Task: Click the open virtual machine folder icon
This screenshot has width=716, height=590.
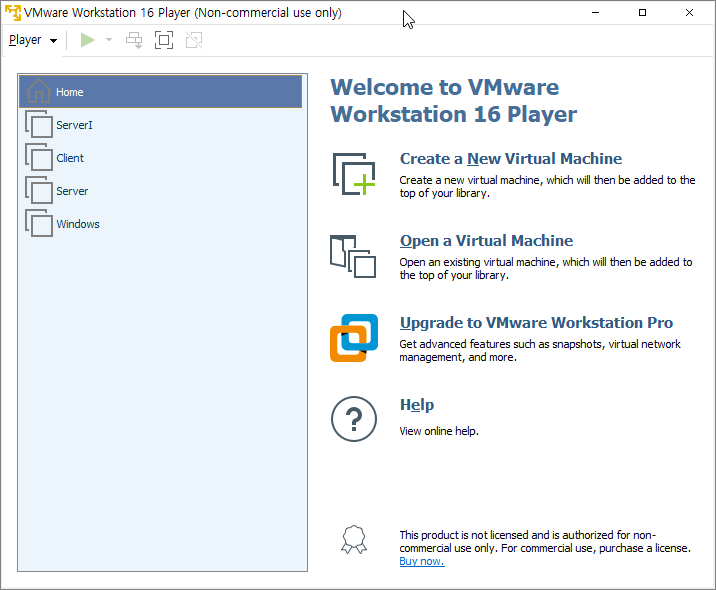Action: 353,257
